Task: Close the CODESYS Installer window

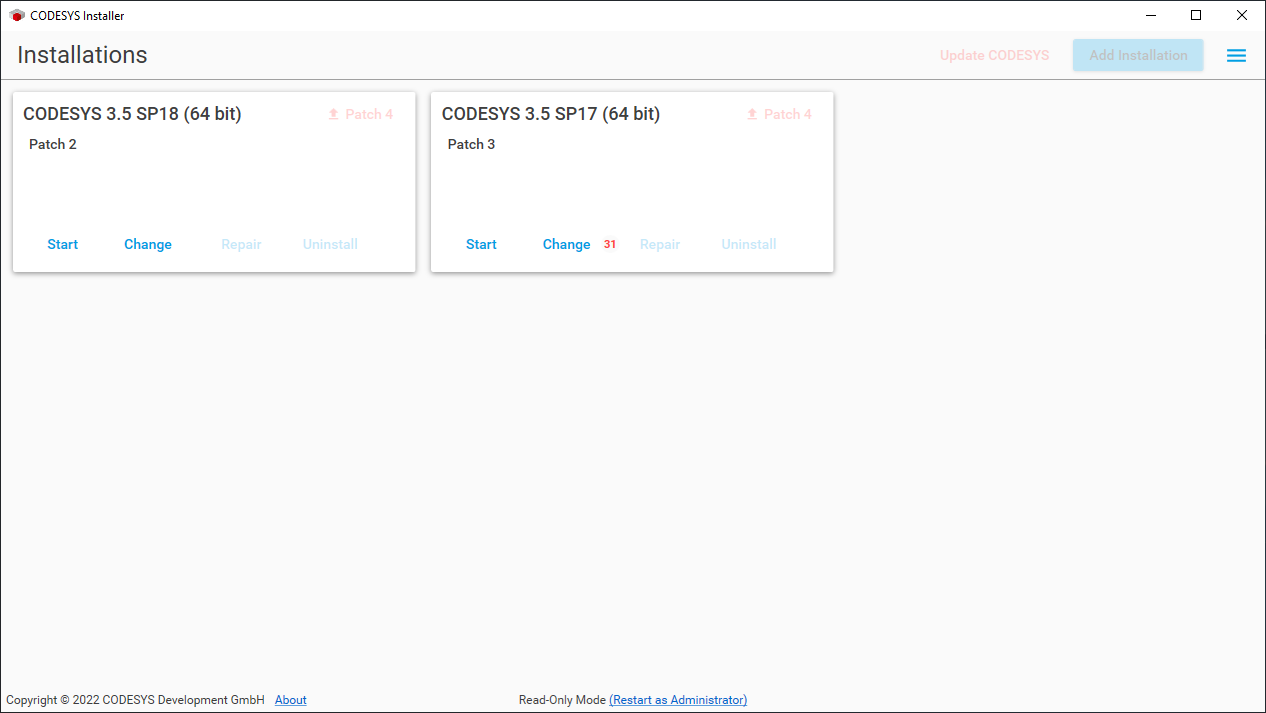Action: (1242, 15)
